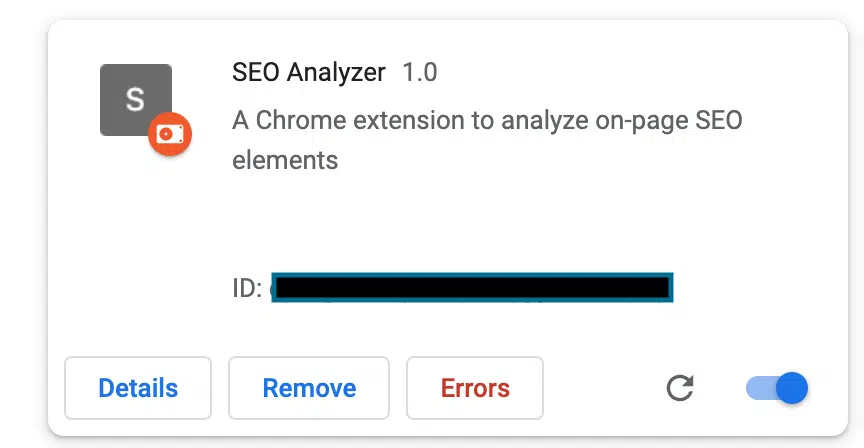Image resolution: width=864 pixels, height=448 pixels.
Task: Click the word "elements" in the description
Action: 285,160
